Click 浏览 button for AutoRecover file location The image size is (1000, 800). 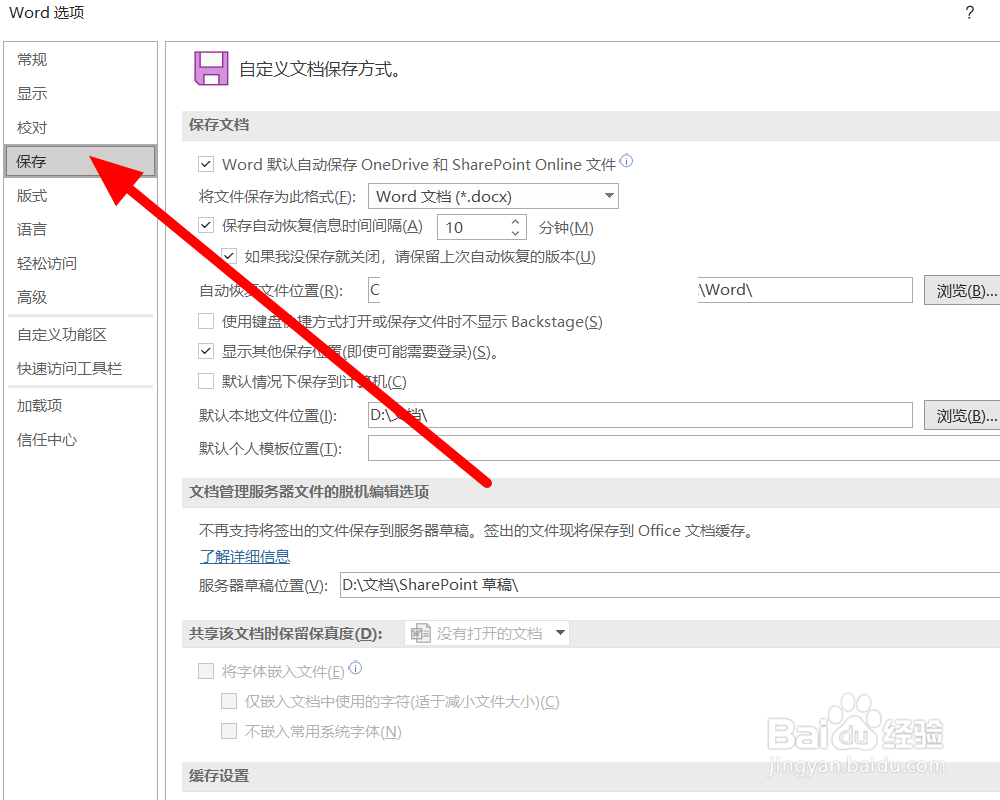[963, 290]
